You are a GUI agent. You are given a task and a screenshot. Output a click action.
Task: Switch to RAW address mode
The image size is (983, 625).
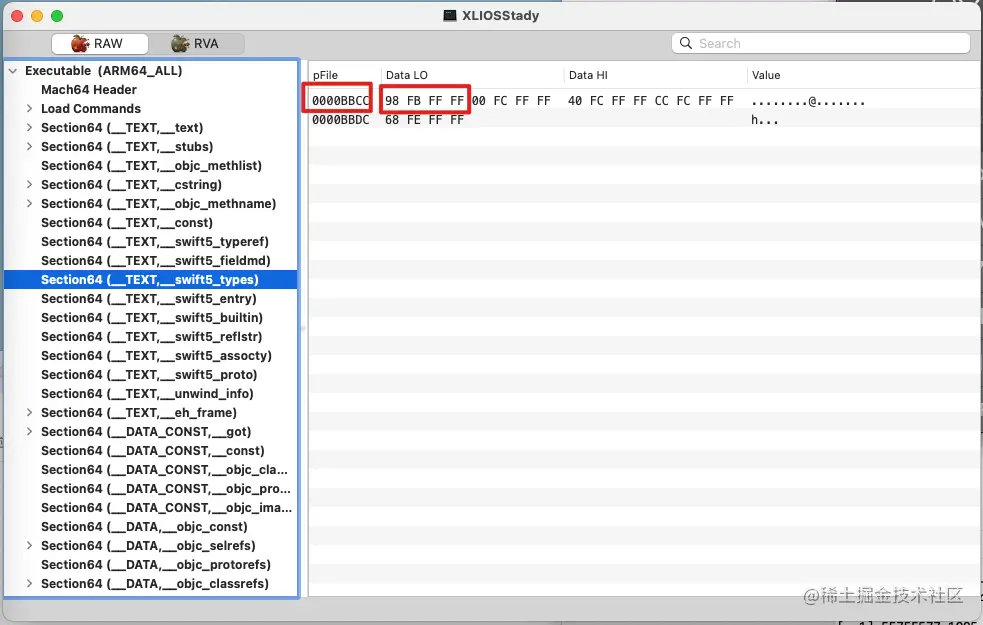click(100, 44)
